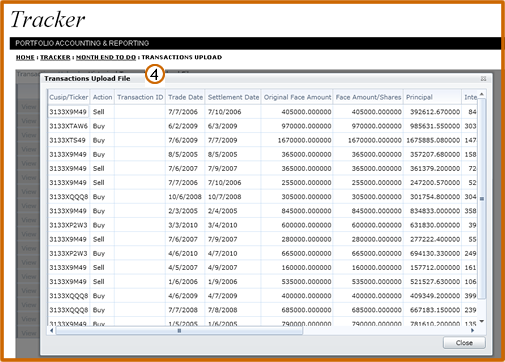The width and height of the screenshot is (505, 362).
Task: Click principal value 361379.200000
Action: (x=435, y=169)
